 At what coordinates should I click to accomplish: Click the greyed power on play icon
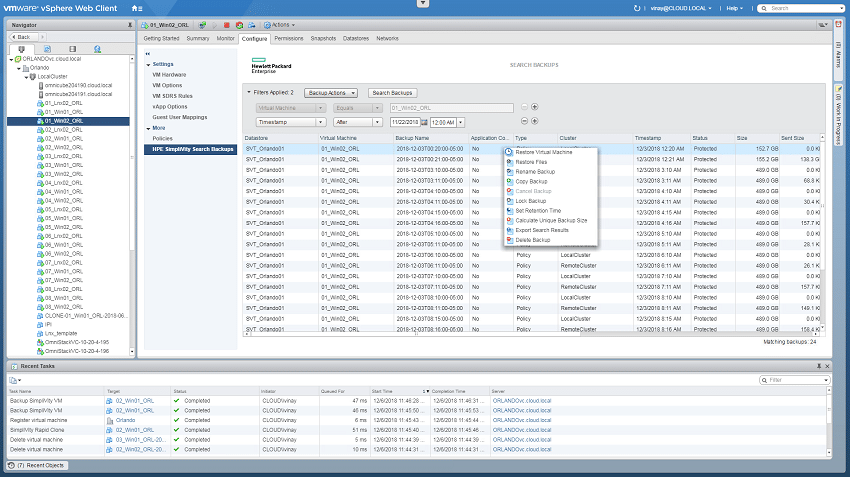click(x=215, y=25)
